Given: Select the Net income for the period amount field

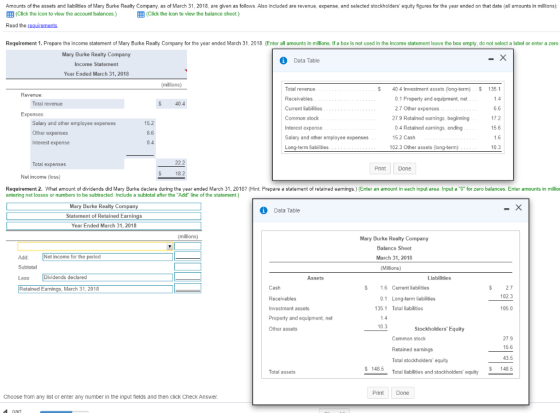Looking at the screenshot, I should tap(188, 256).
